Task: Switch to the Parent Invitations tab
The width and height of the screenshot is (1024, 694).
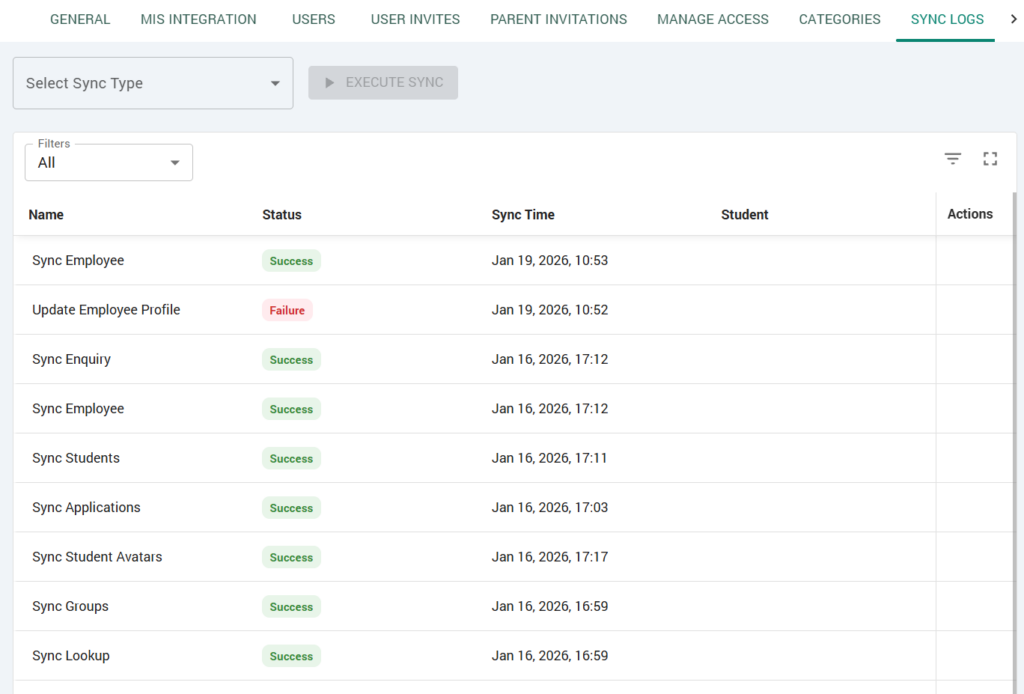Action: [x=558, y=19]
